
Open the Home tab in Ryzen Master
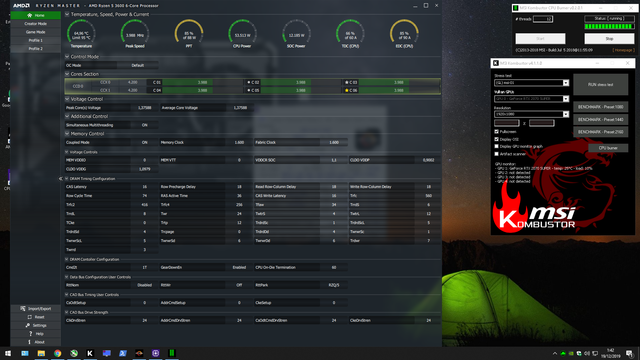click(36, 15)
